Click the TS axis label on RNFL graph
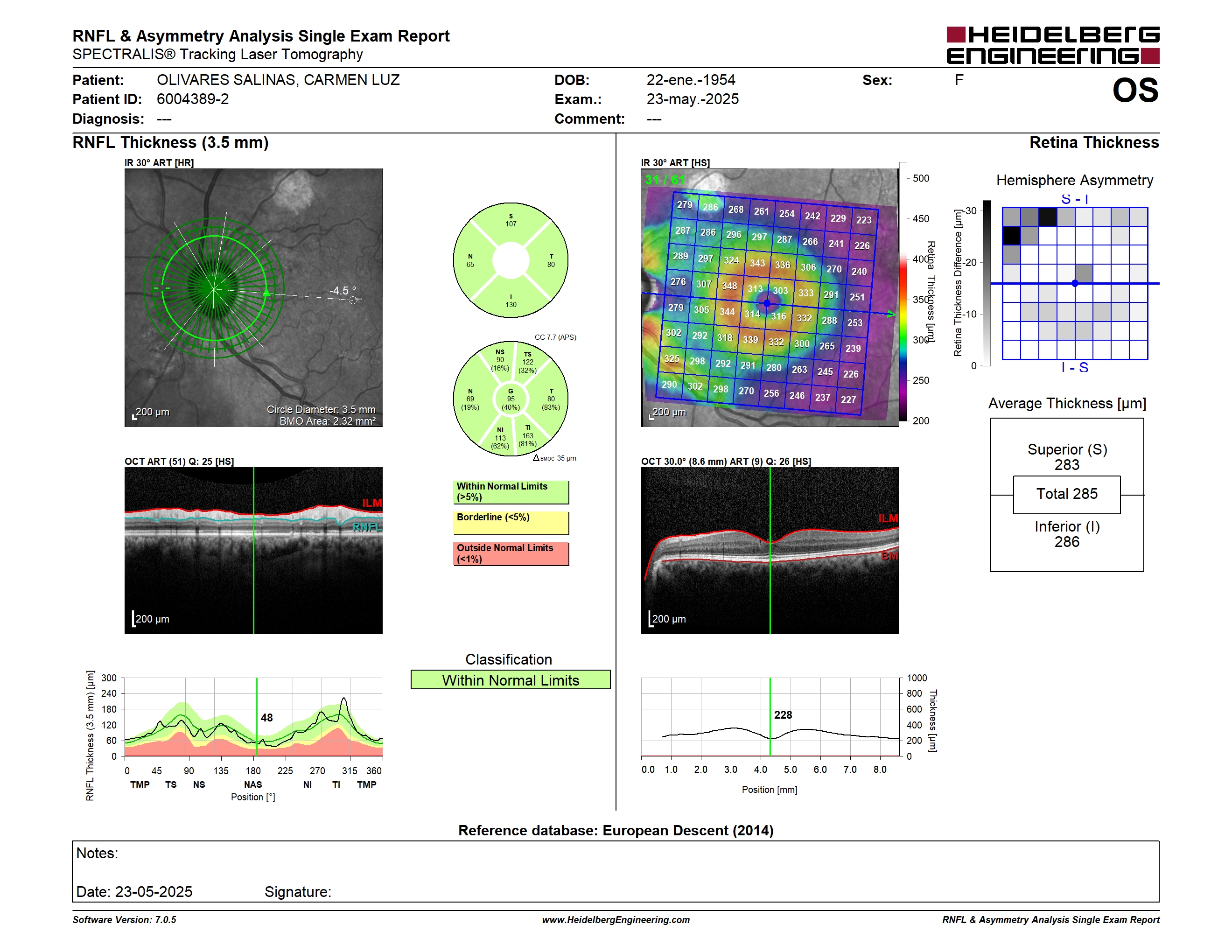 point(171,784)
